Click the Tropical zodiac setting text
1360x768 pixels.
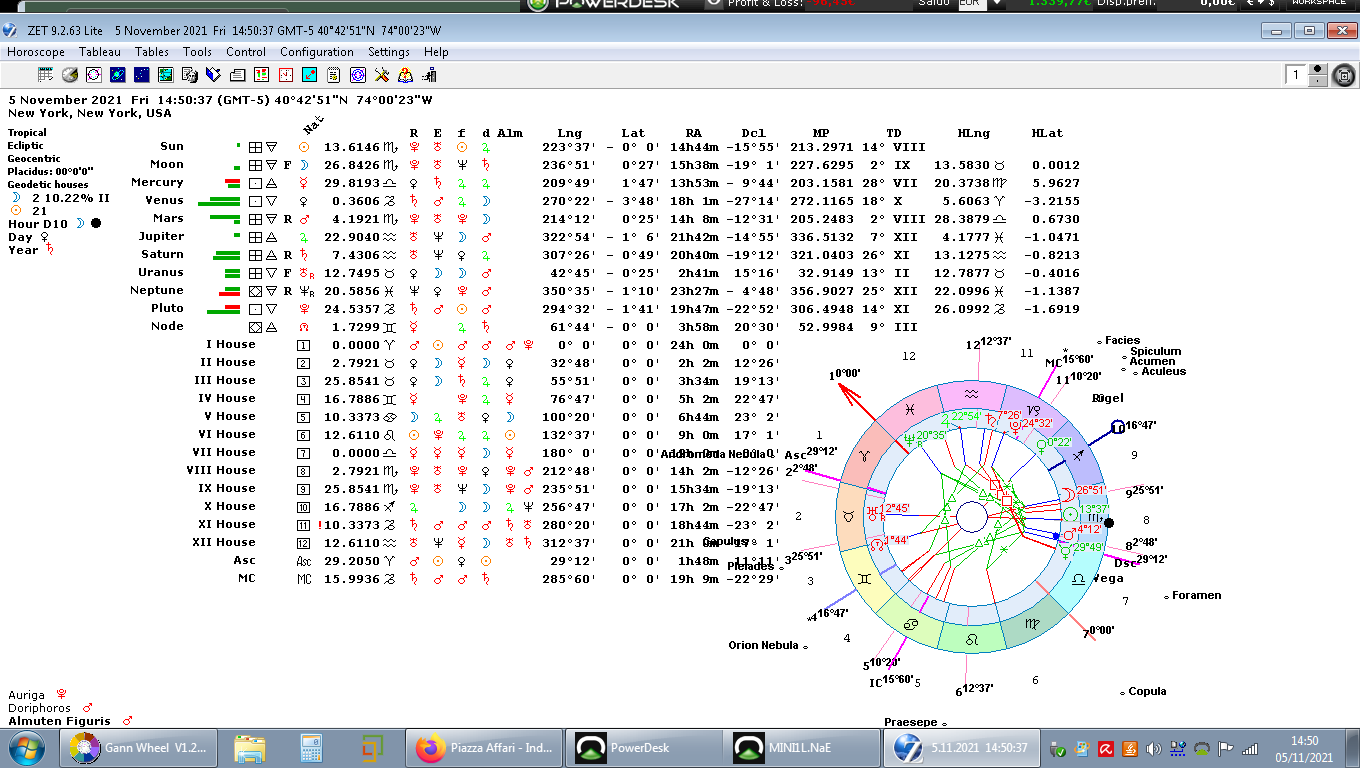[27, 133]
